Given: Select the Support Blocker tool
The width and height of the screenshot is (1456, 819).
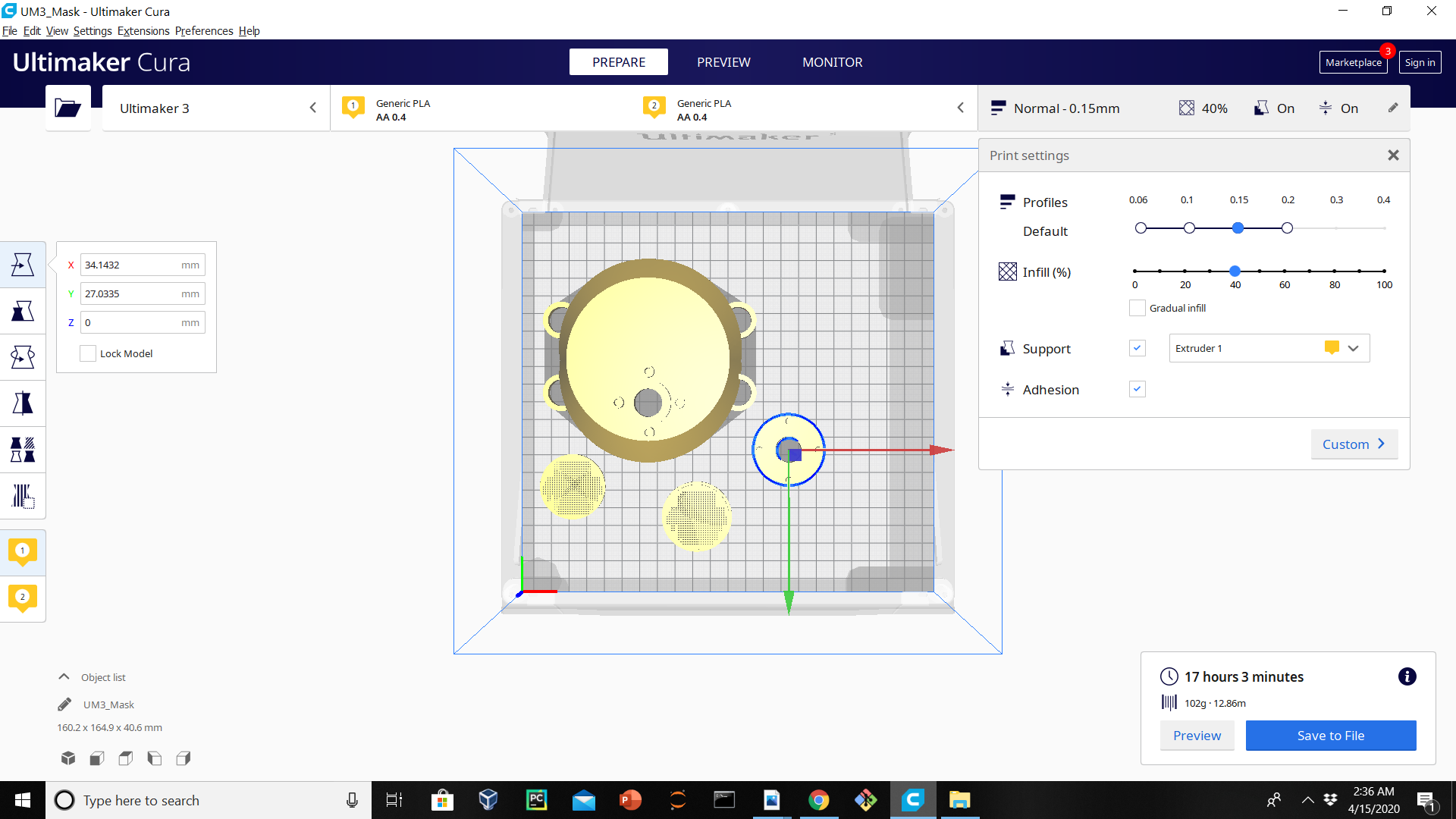Looking at the screenshot, I should tap(23, 496).
